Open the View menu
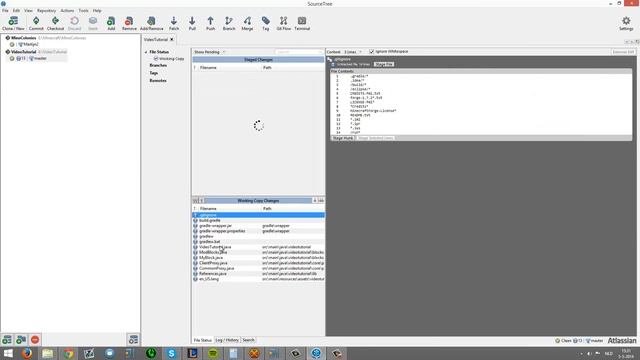Screen dimensions: 640x360 click(28, 11)
